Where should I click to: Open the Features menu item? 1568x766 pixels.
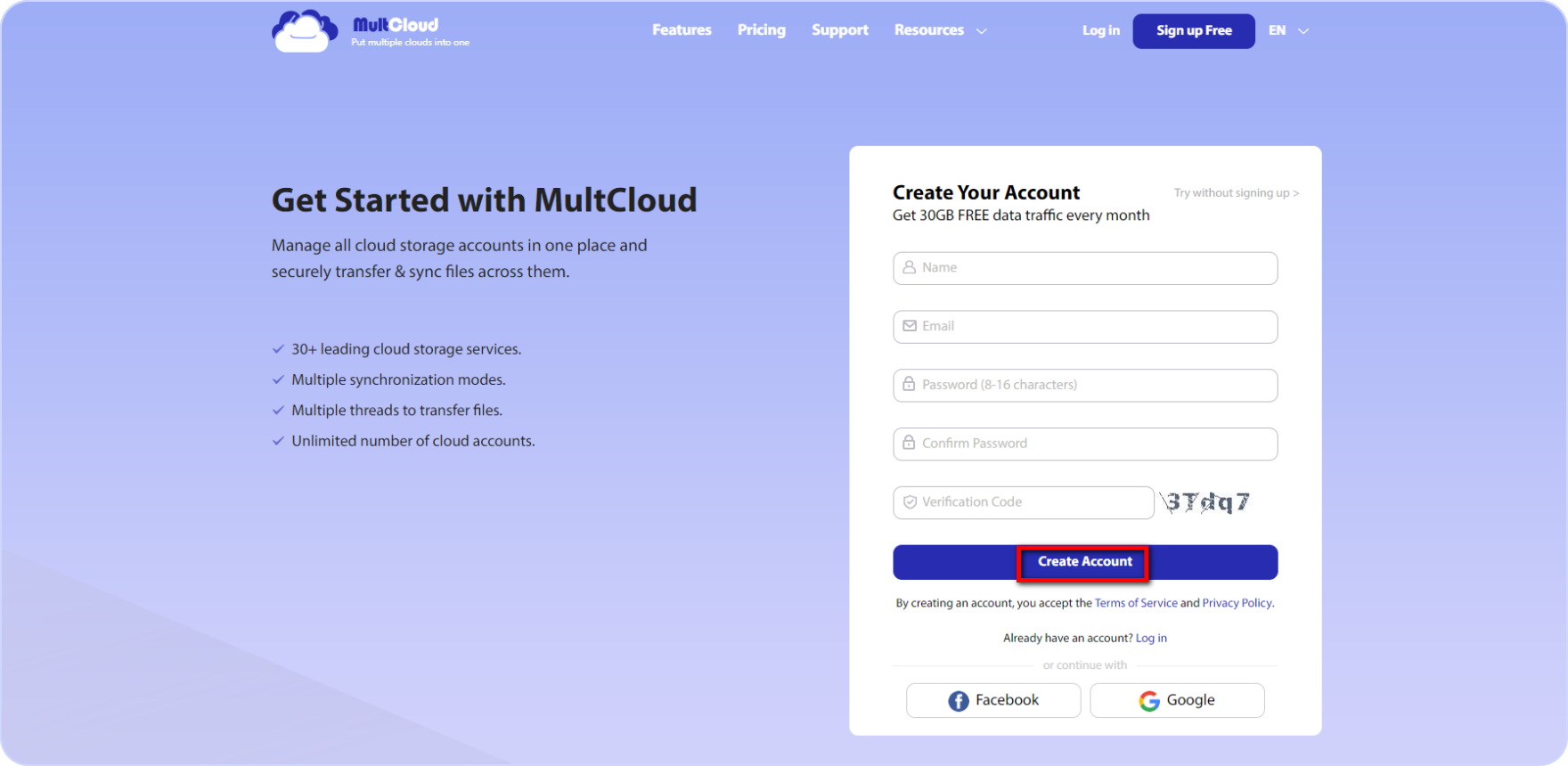click(x=682, y=30)
